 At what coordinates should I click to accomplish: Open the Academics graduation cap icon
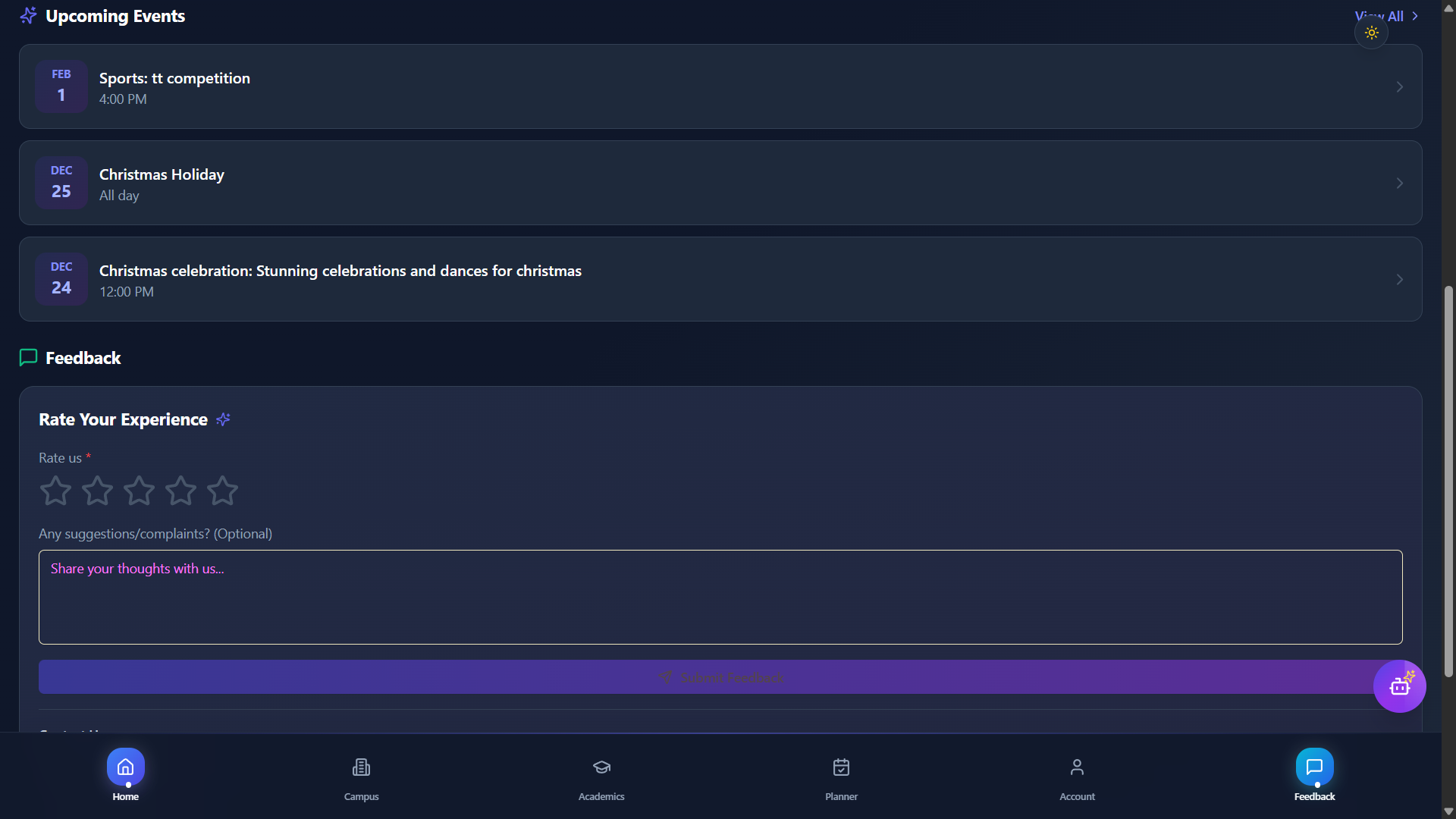pos(601,767)
